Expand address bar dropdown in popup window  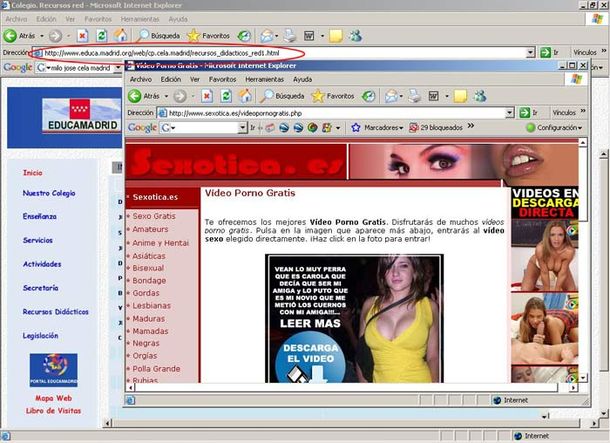(x=510, y=113)
